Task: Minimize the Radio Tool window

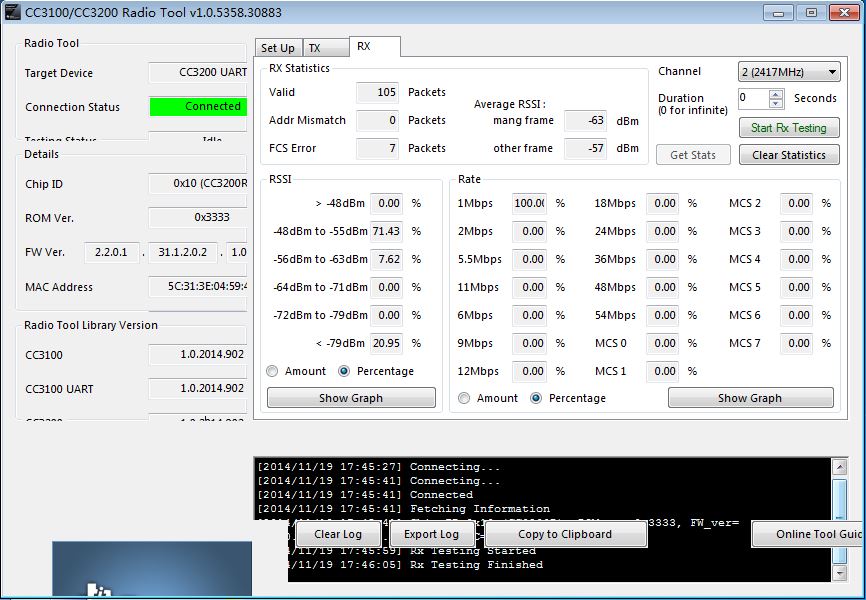Action: (779, 13)
